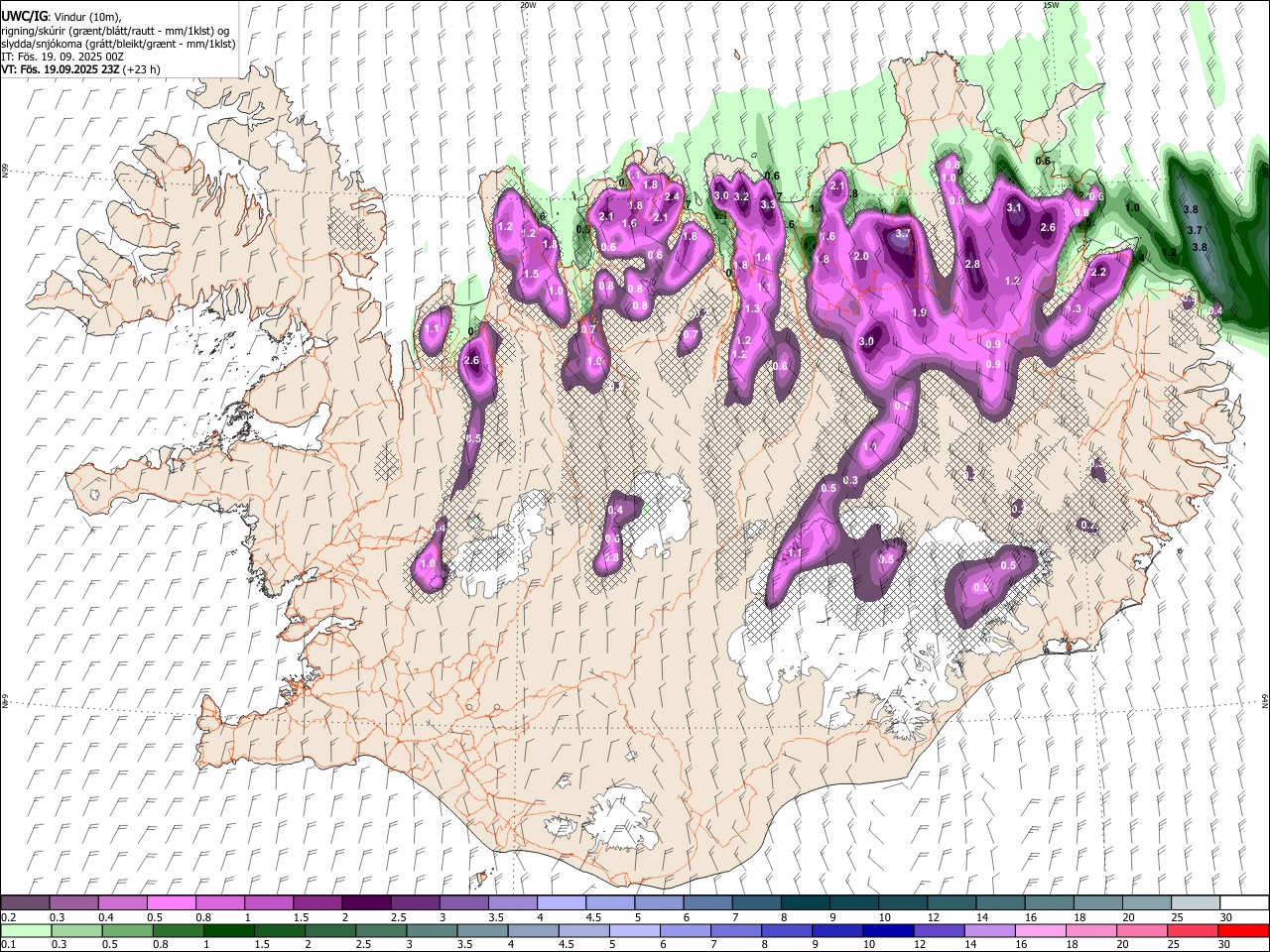Screen dimensions: 1270x952
Task: Click the 'IT: Fös. 19. 09. 2025 00Z' line
Action: click(x=63, y=57)
